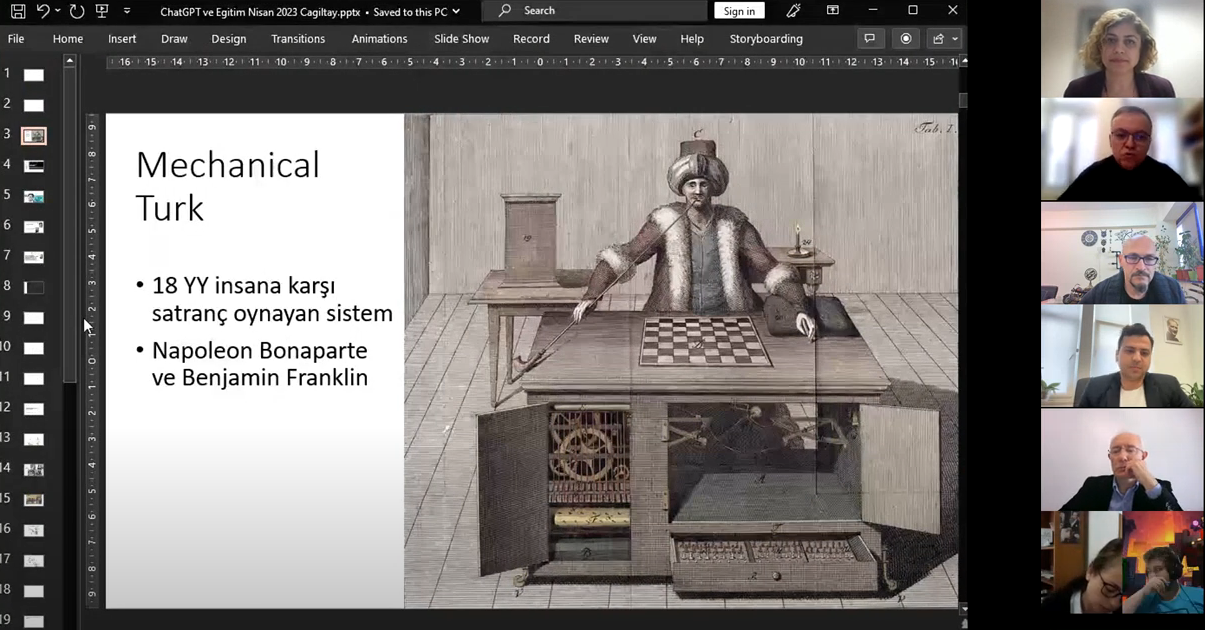Open the Comments pane icon
The image size is (1206, 630).
pos(870,39)
